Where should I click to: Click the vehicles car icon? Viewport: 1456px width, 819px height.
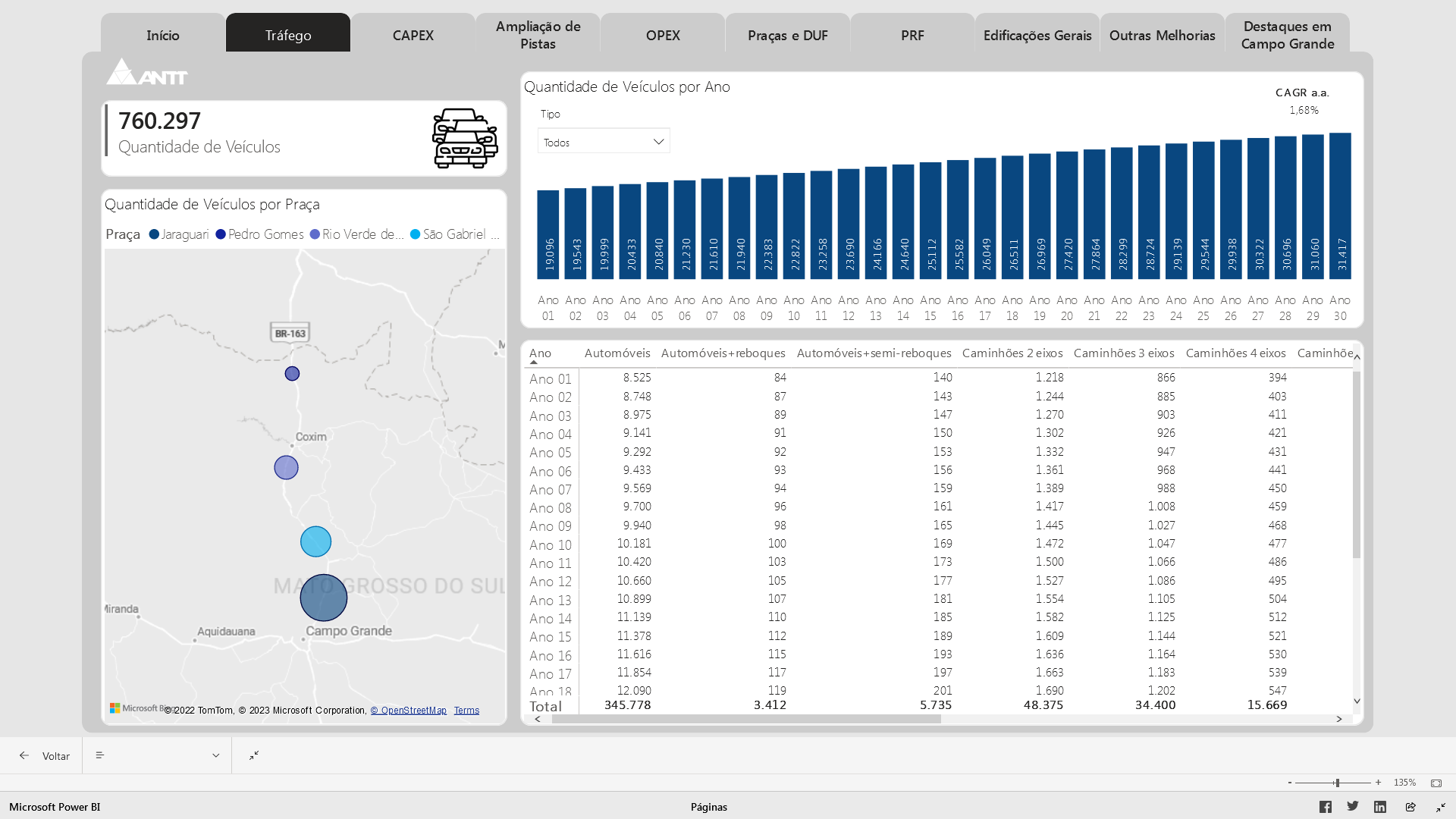(x=465, y=138)
